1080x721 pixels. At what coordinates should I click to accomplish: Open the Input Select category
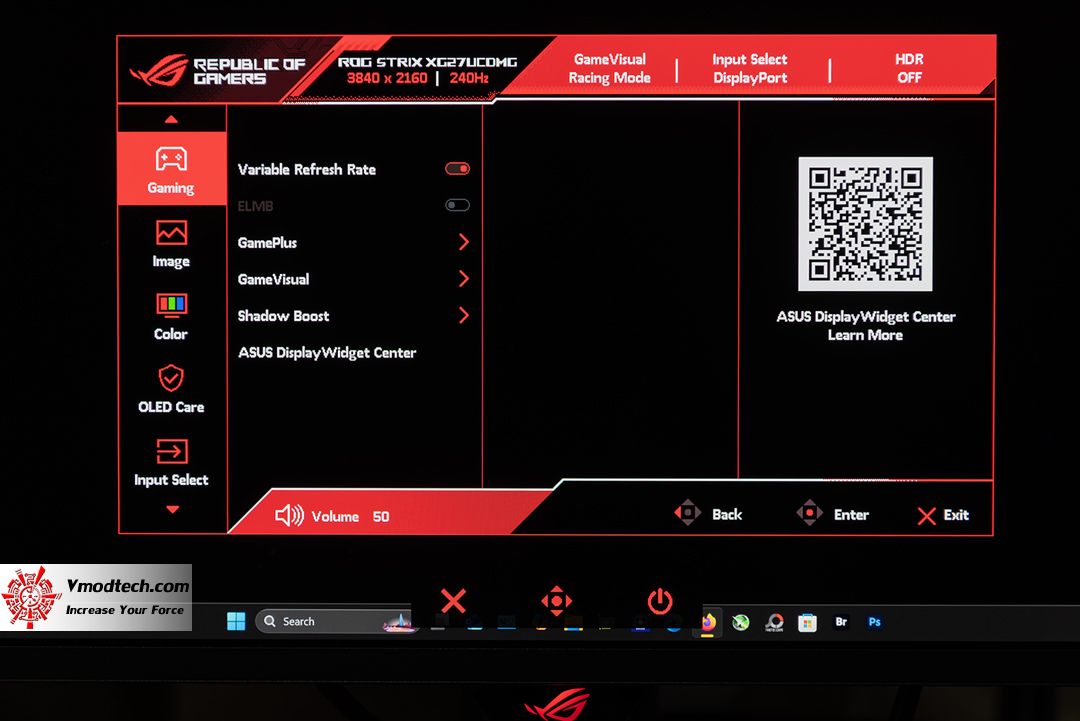(x=171, y=463)
